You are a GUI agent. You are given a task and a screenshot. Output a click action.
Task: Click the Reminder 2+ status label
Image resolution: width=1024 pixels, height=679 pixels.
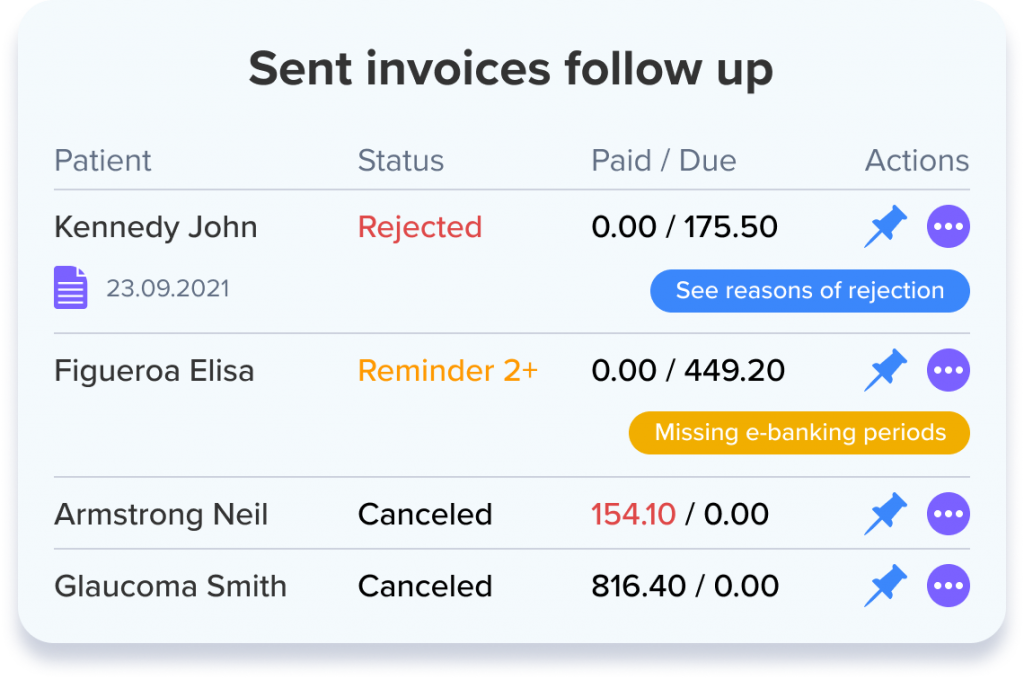click(x=448, y=371)
